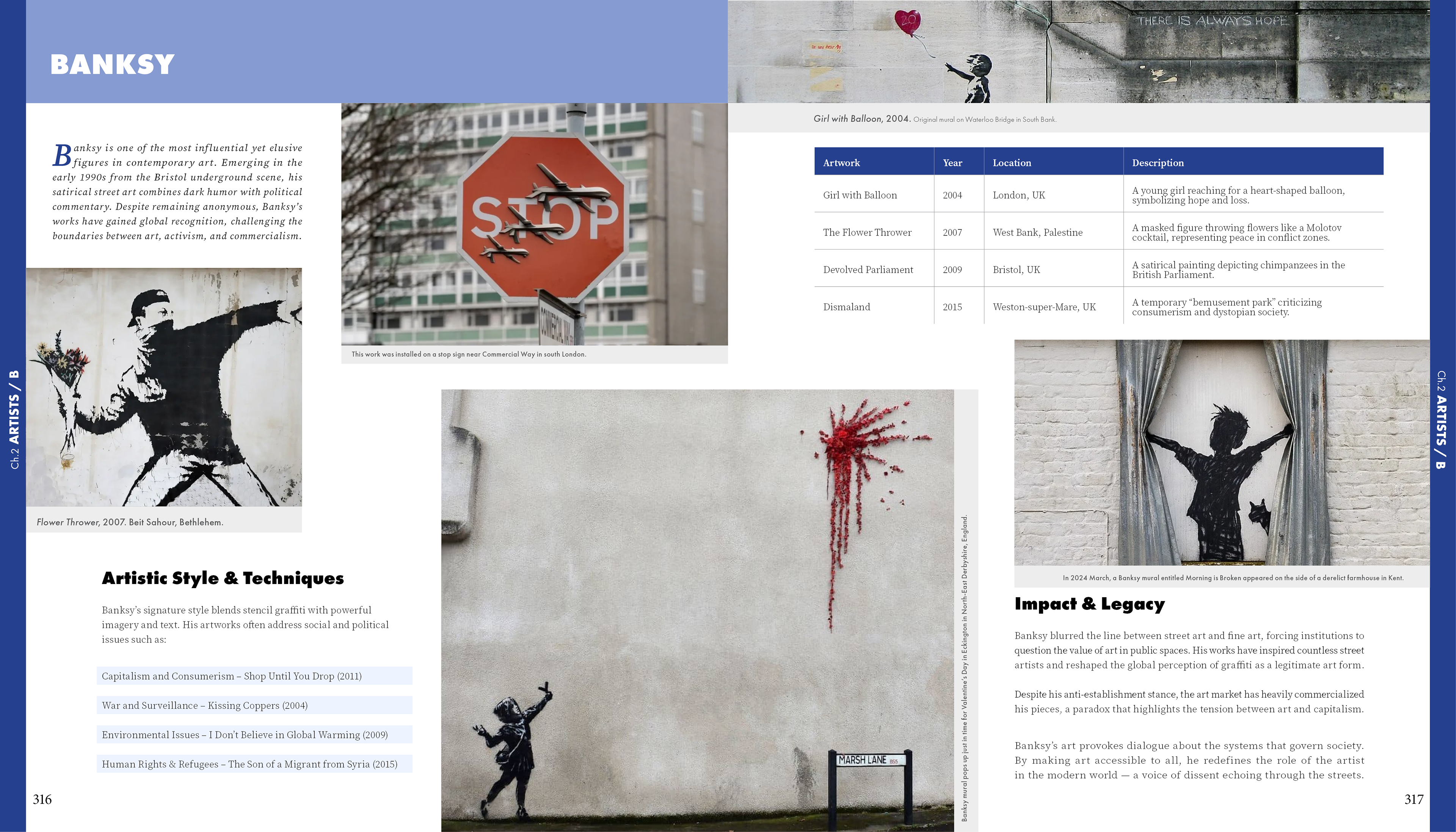
Task: Click the large drop-cap letter B
Action: pos(62,155)
